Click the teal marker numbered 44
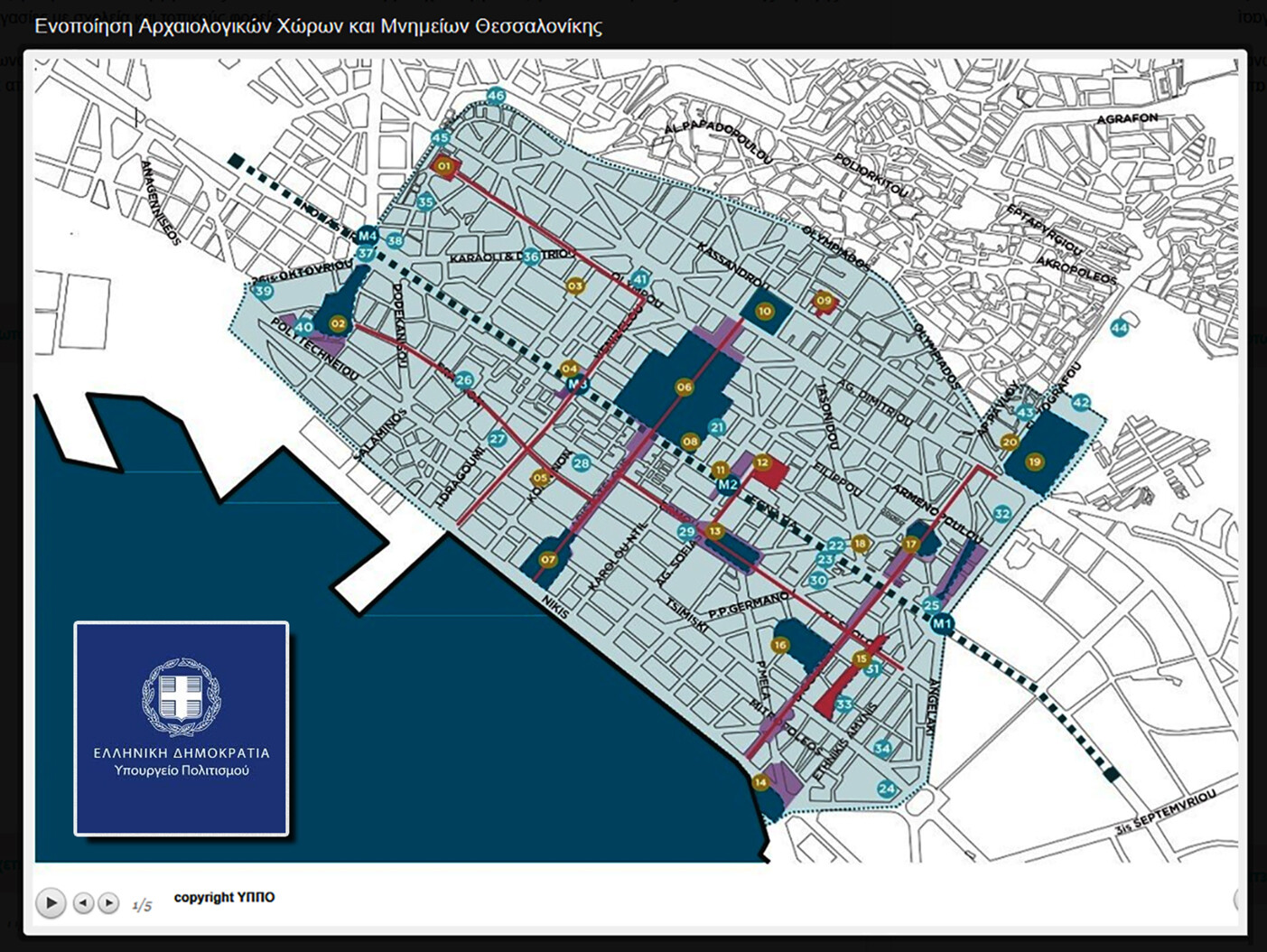This screenshot has height=952, width=1267. click(x=1120, y=328)
